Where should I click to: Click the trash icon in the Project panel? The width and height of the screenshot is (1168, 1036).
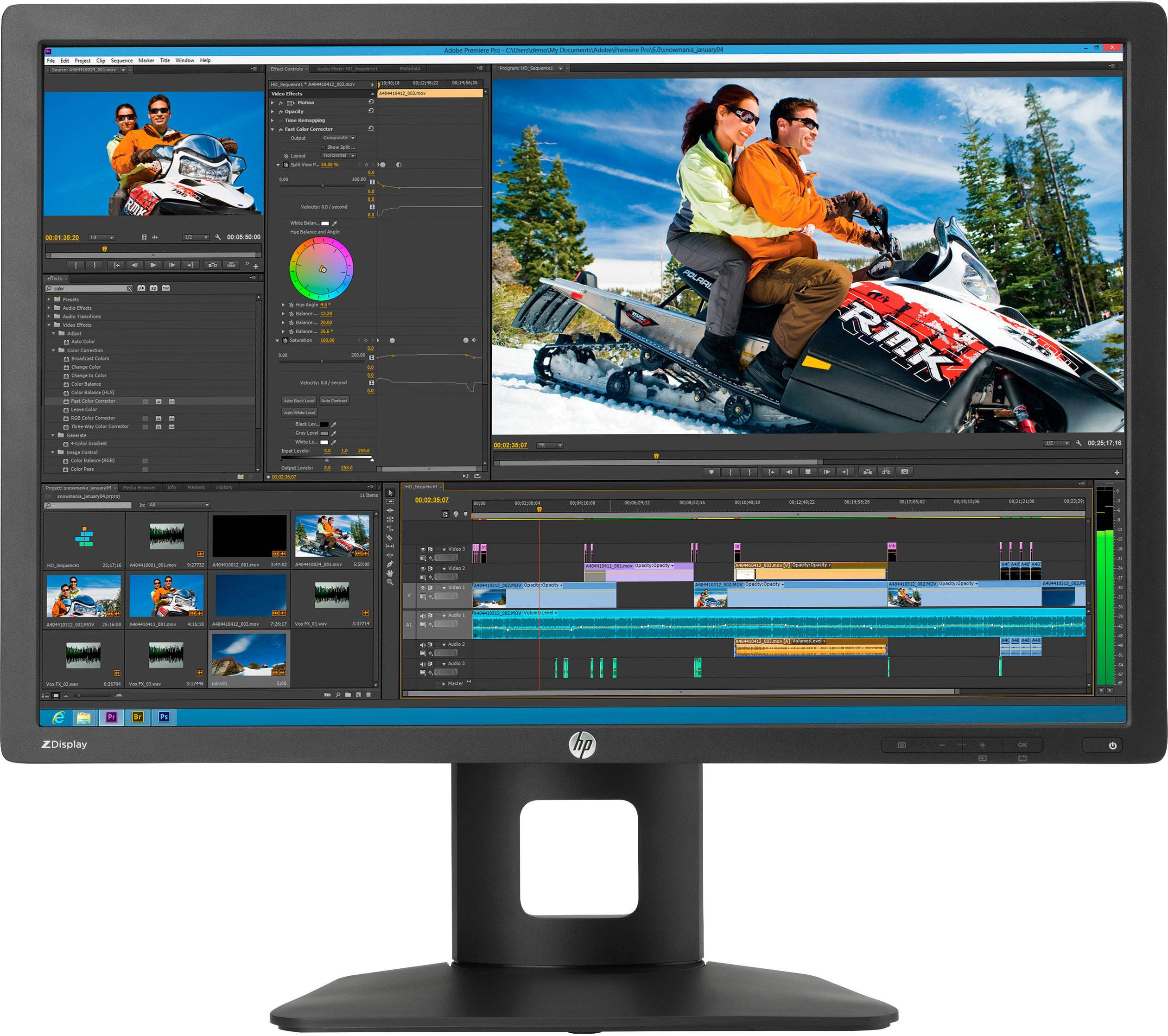(x=368, y=695)
